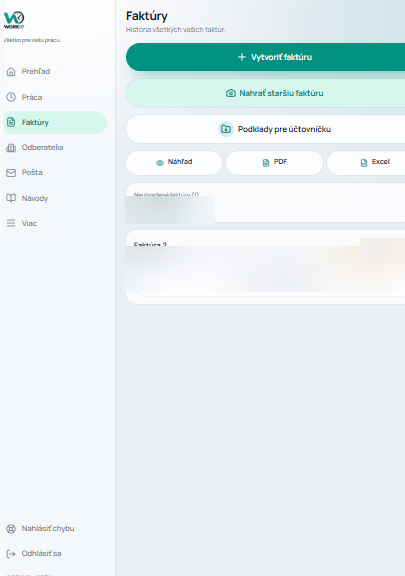This screenshot has width=405, height=576.
Task: Click the document icon beside Faktúry
Action: (11, 122)
